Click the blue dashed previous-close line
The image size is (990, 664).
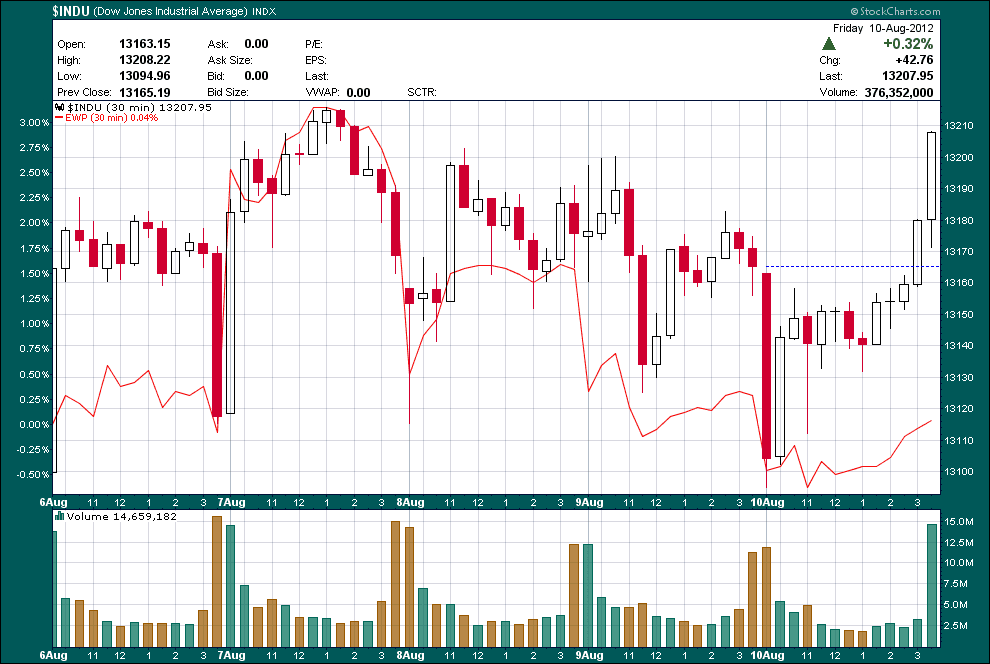[x=852, y=266]
